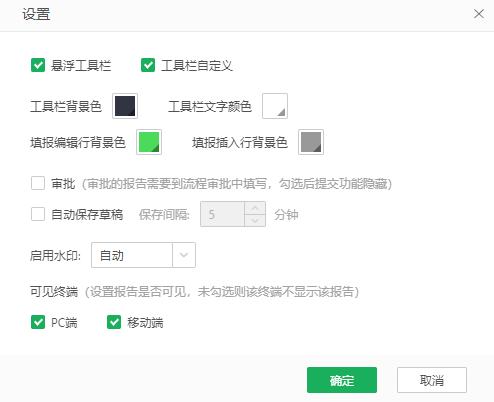Click the 可见终端 label text
This screenshot has width=494, height=402.
click(x=54, y=292)
